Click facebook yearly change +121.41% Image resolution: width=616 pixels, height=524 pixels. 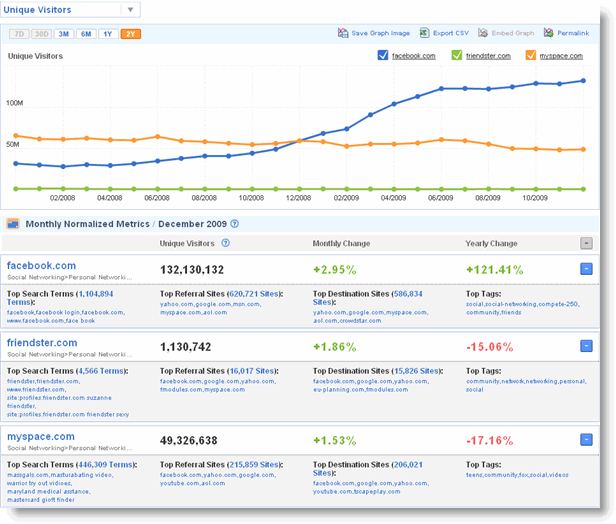pos(495,270)
